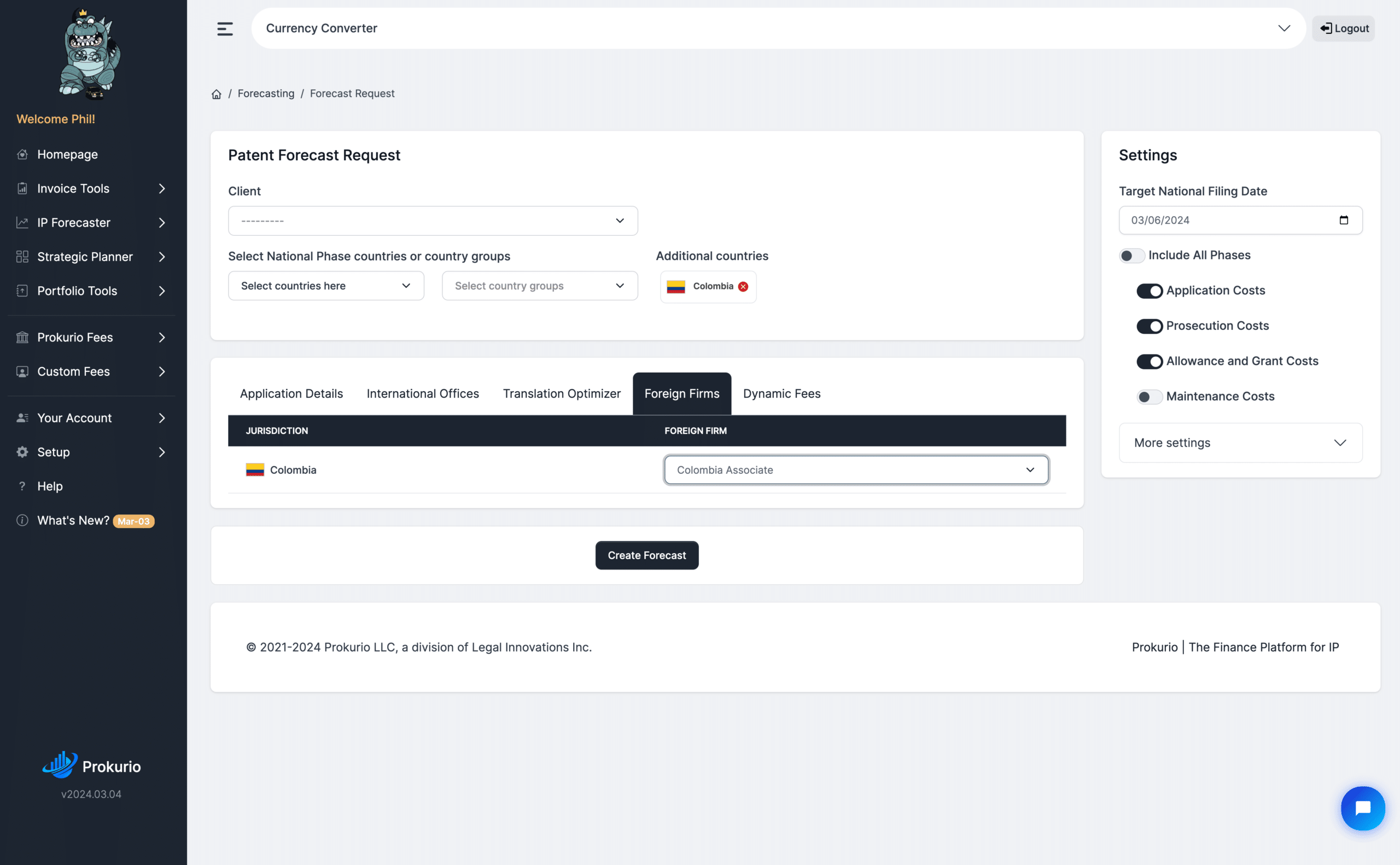This screenshot has height=865, width=1400.
Task: Click the Help question mark icon
Action: [22, 486]
